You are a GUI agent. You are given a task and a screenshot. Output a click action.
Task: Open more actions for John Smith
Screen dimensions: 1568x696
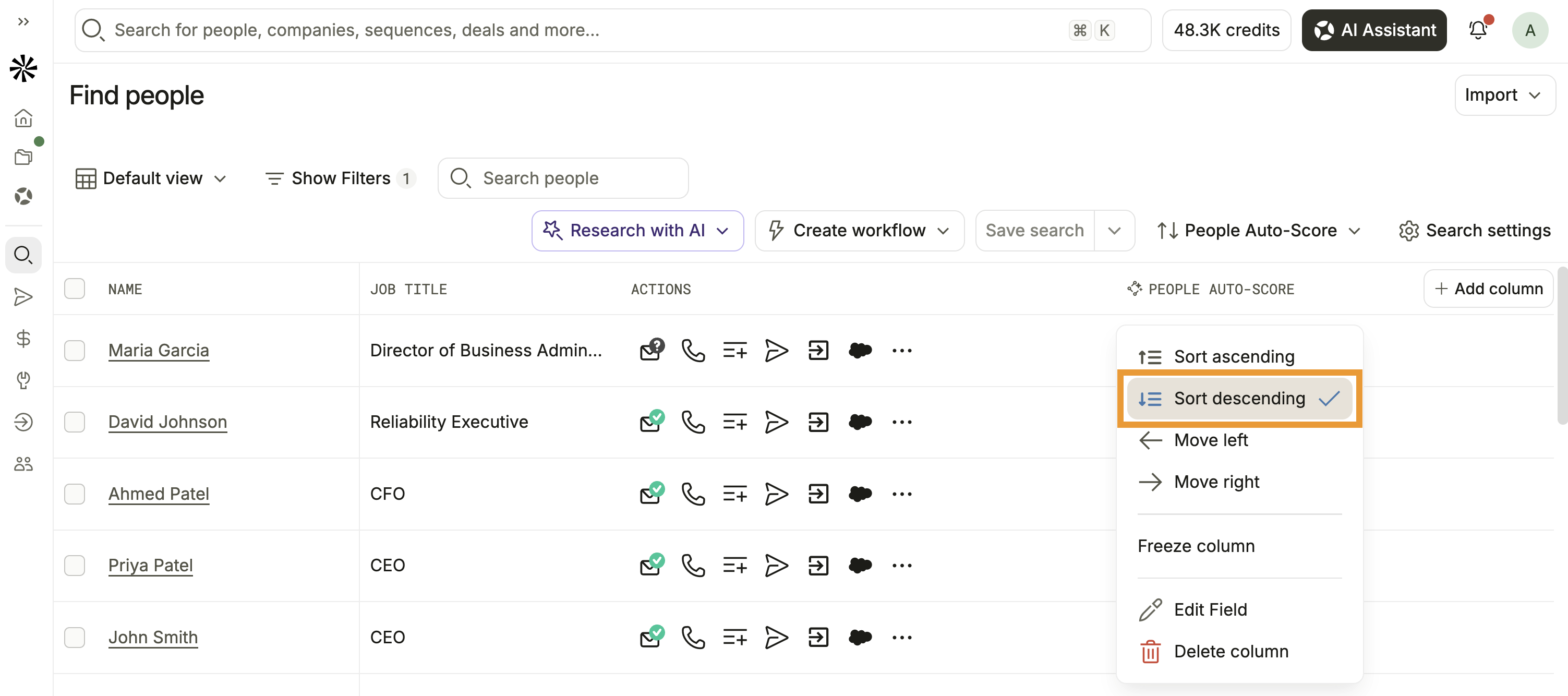tap(901, 637)
